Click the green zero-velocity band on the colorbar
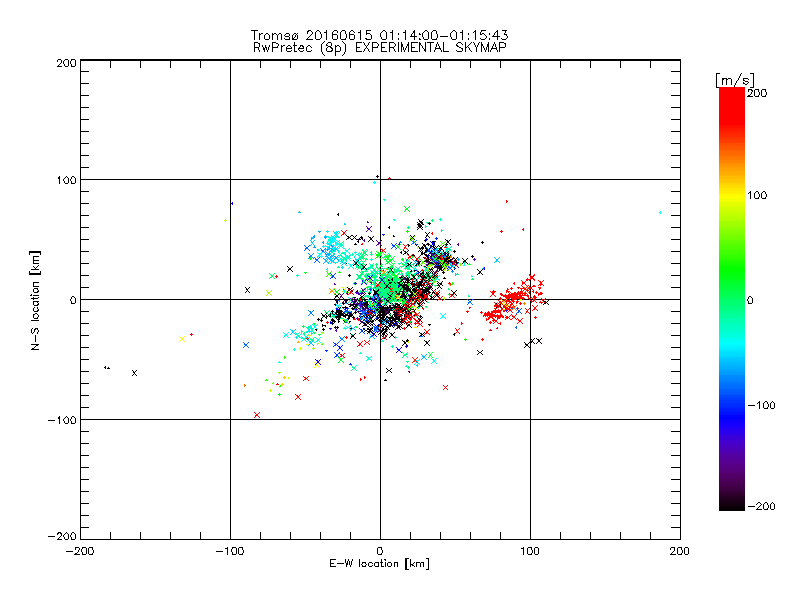800x600 pixels. [x=732, y=299]
